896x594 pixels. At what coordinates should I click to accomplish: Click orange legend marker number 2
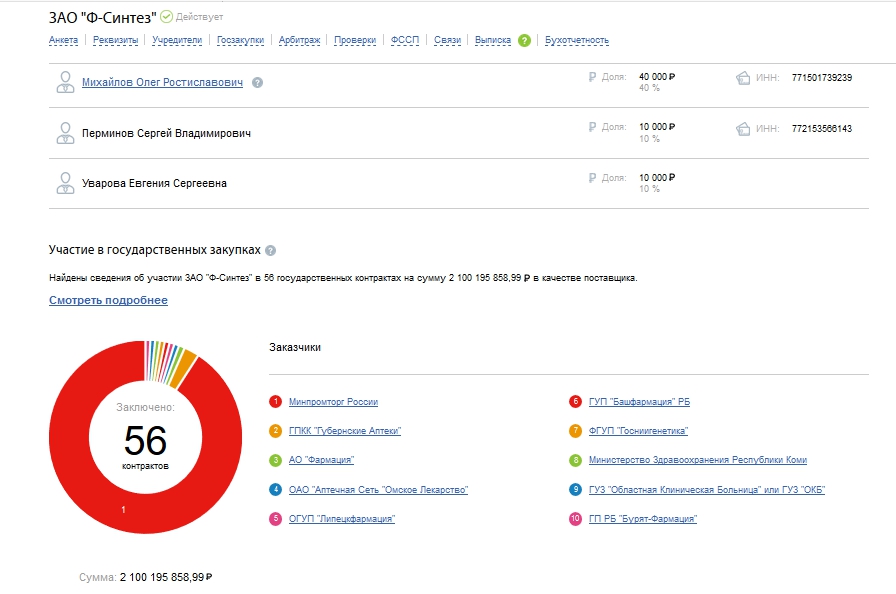(275, 431)
